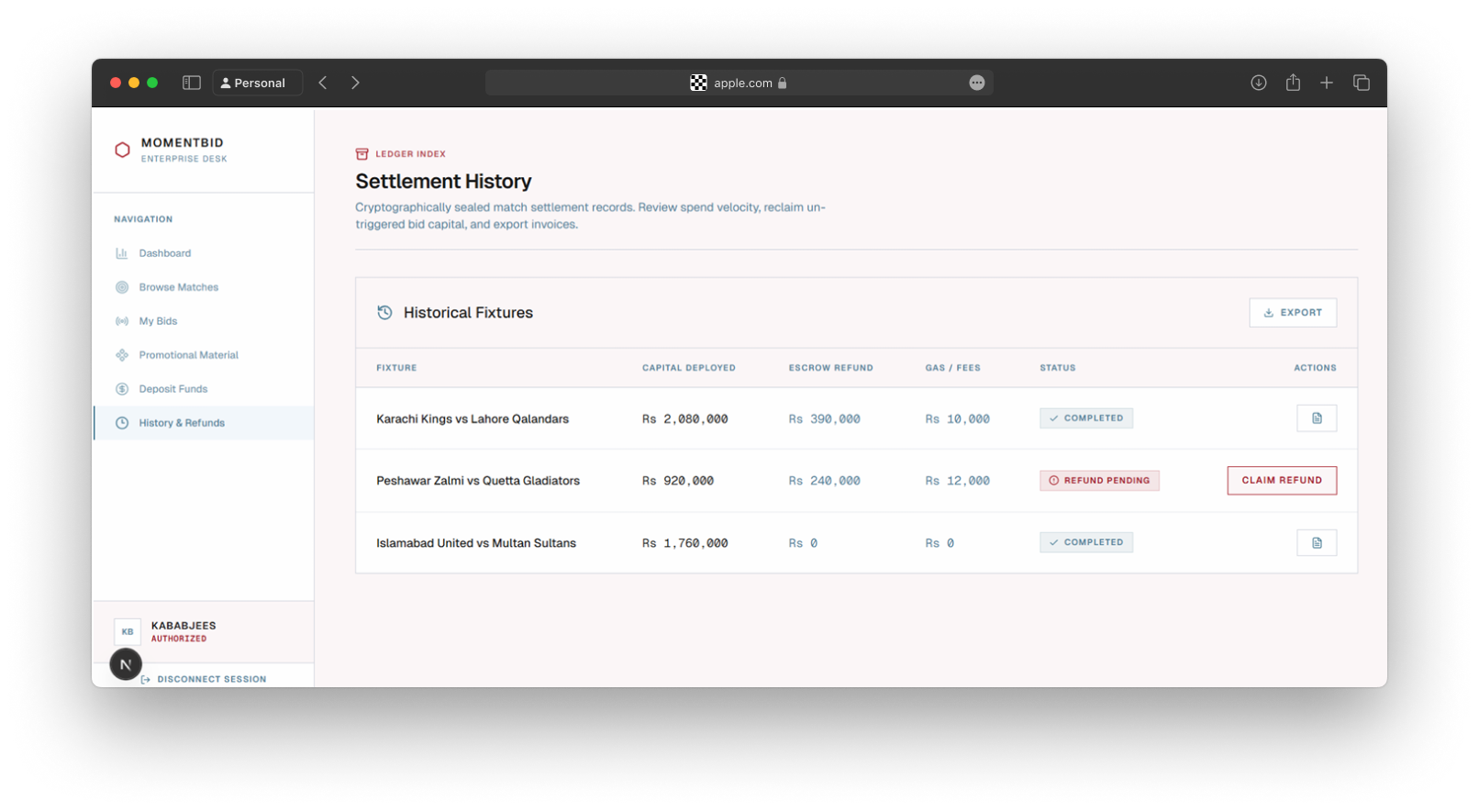This screenshot has width=1479, height=812.
Task: Click the apple.com address bar
Action: [739, 83]
